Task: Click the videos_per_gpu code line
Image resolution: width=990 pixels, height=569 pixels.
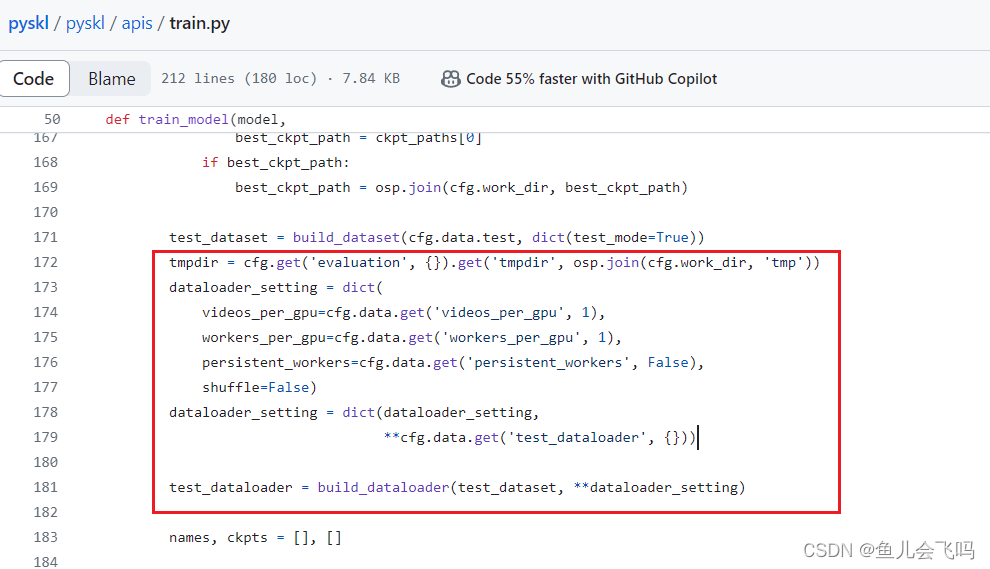Action: coord(403,312)
